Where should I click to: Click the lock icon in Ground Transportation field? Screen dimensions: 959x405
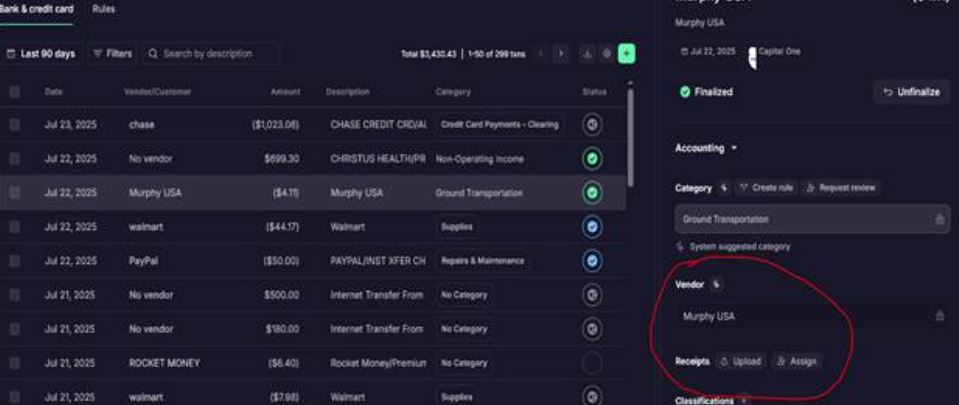pyautogui.click(x=940, y=219)
